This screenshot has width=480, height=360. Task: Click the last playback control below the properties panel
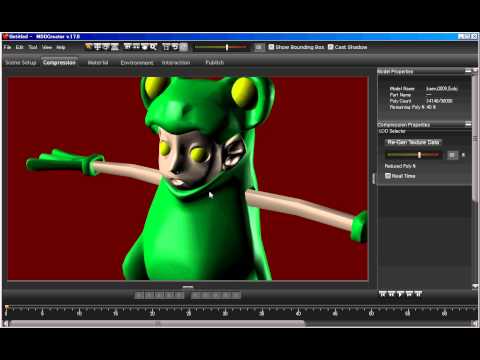(x=418, y=294)
